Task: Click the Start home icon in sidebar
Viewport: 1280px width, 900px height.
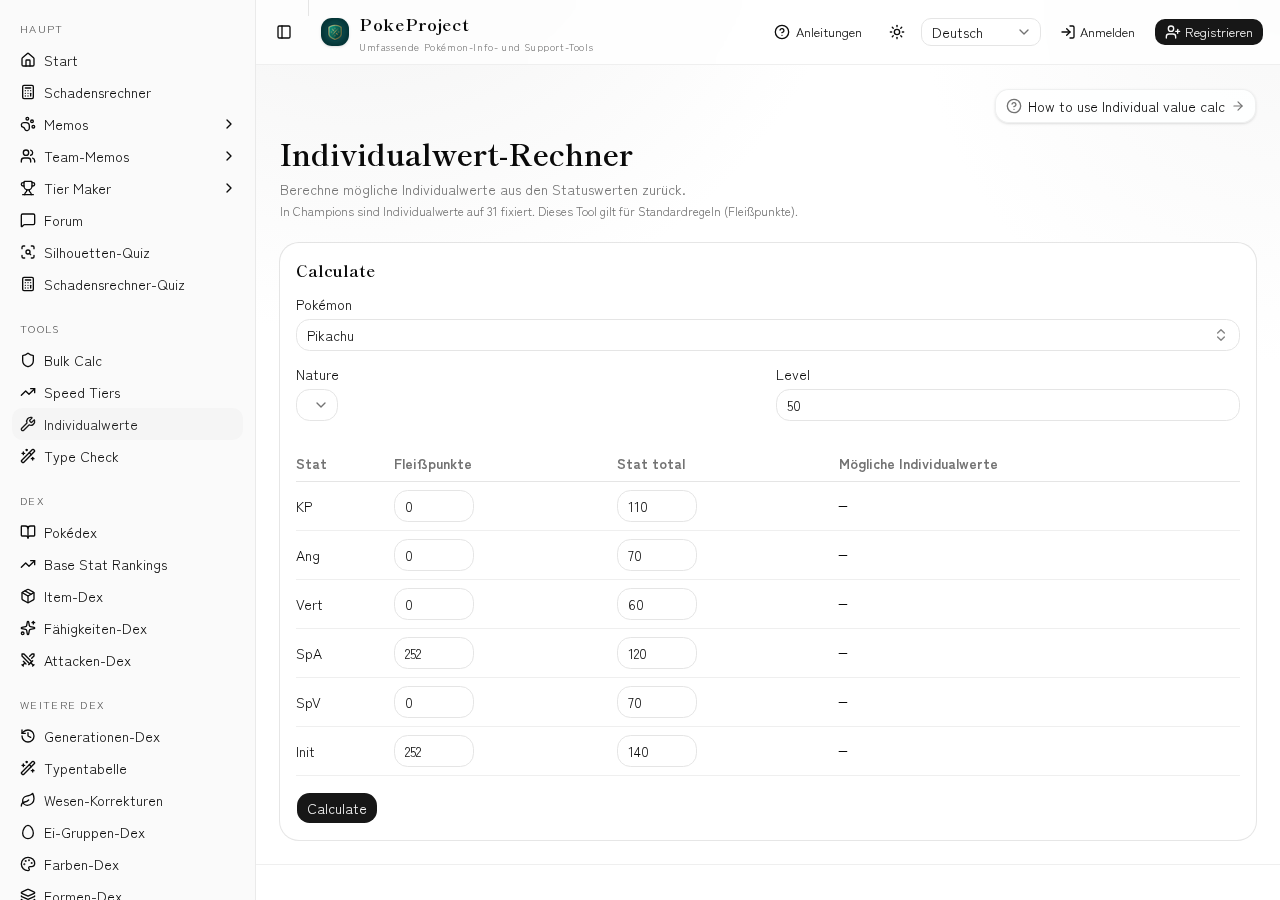Action: 28,61
